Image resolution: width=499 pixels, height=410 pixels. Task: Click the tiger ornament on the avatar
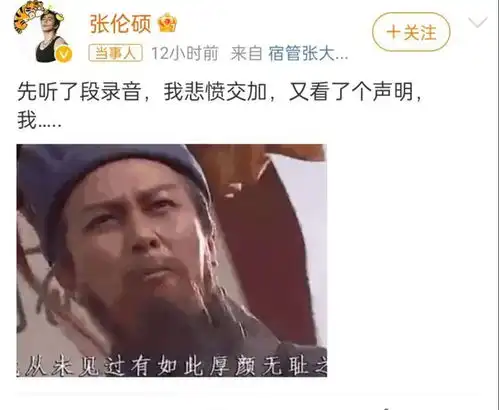[28, 15]
